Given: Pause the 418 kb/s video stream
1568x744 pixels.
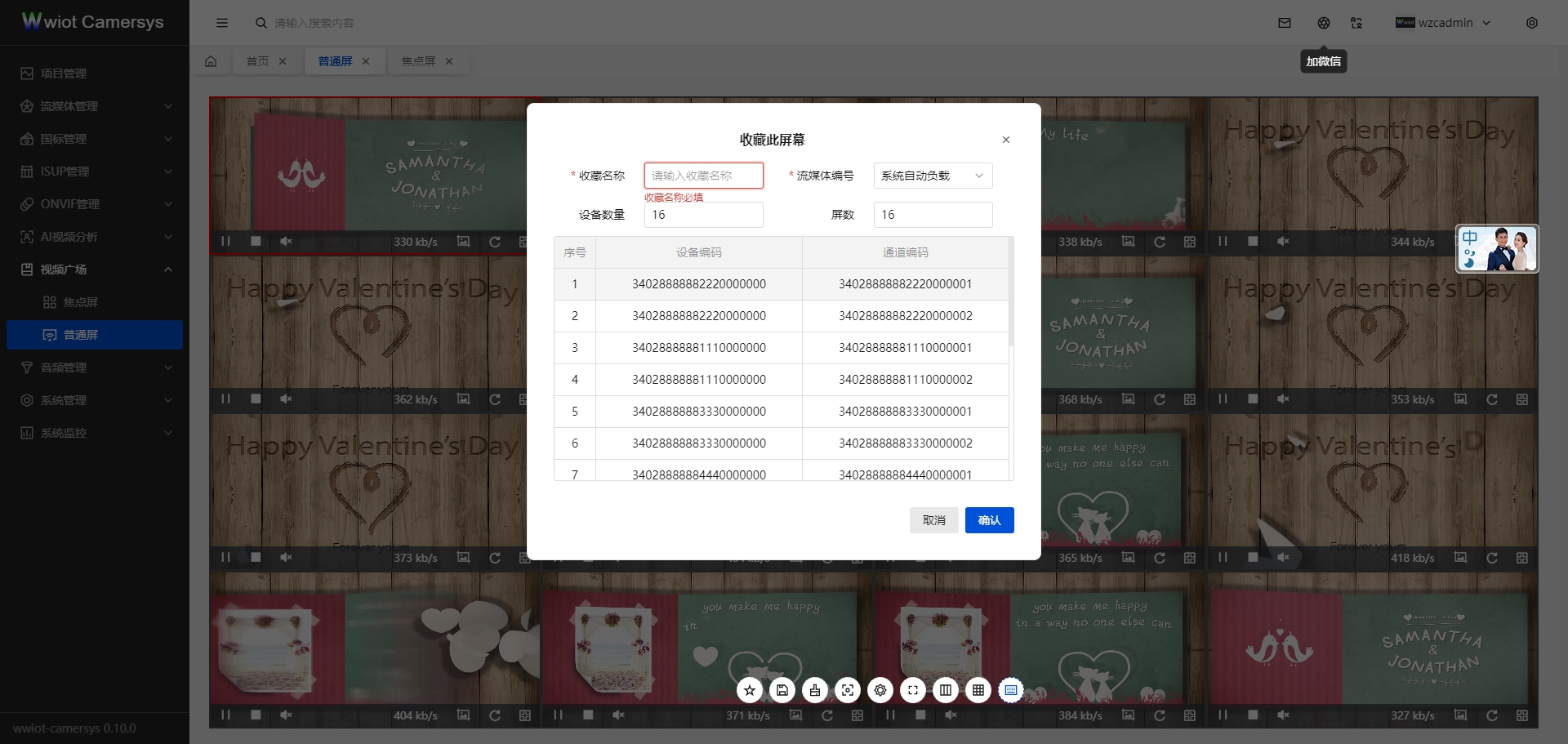Looking at the screenshot, I should point(1223,558).
